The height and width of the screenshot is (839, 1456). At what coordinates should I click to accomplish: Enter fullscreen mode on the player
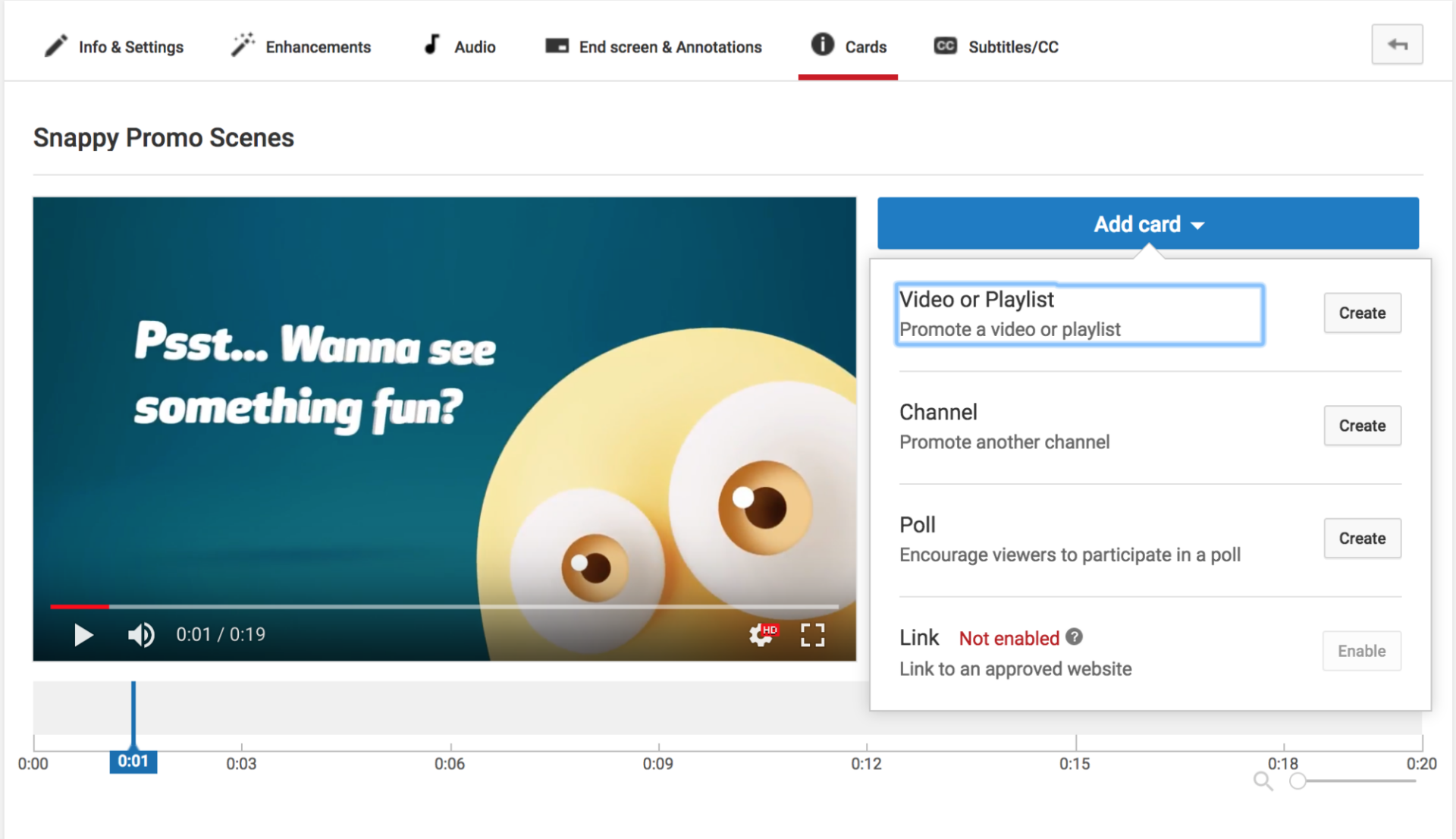point(811,635)
